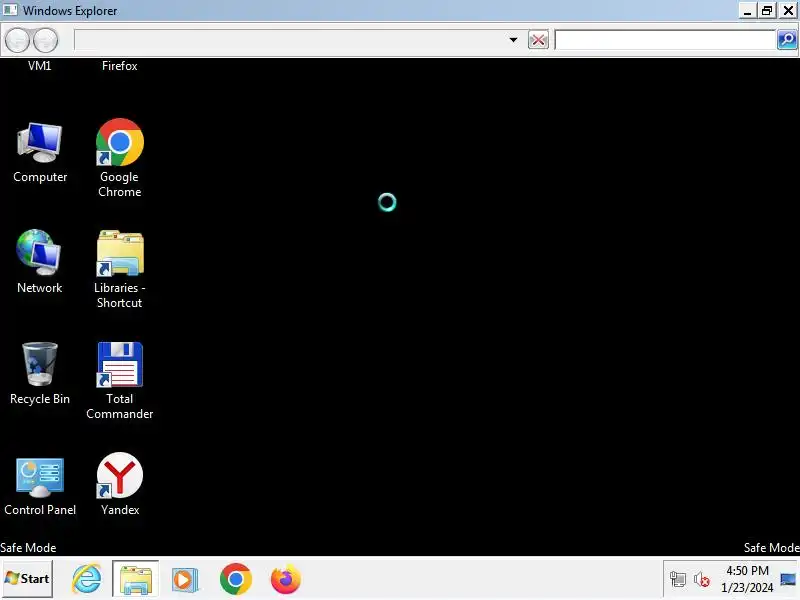This screenshot has height=600, width=800.
Task: Open the taskbar clock showing 4:50 PM
Action: click(x=747, y=579)
